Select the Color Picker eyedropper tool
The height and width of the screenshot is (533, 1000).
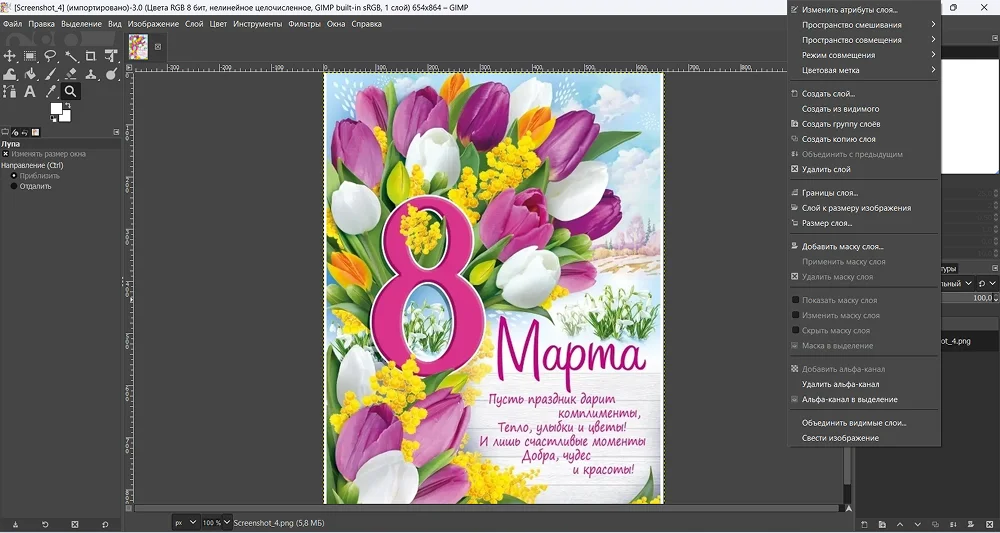tap(51, 92)
